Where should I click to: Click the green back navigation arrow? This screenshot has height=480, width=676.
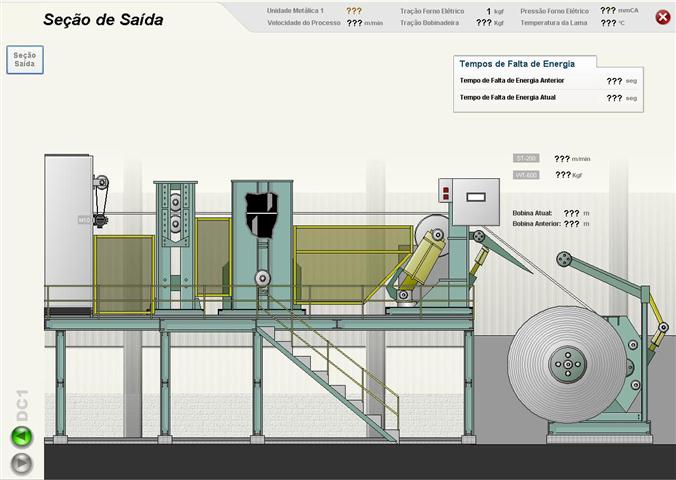click(22, 437)
